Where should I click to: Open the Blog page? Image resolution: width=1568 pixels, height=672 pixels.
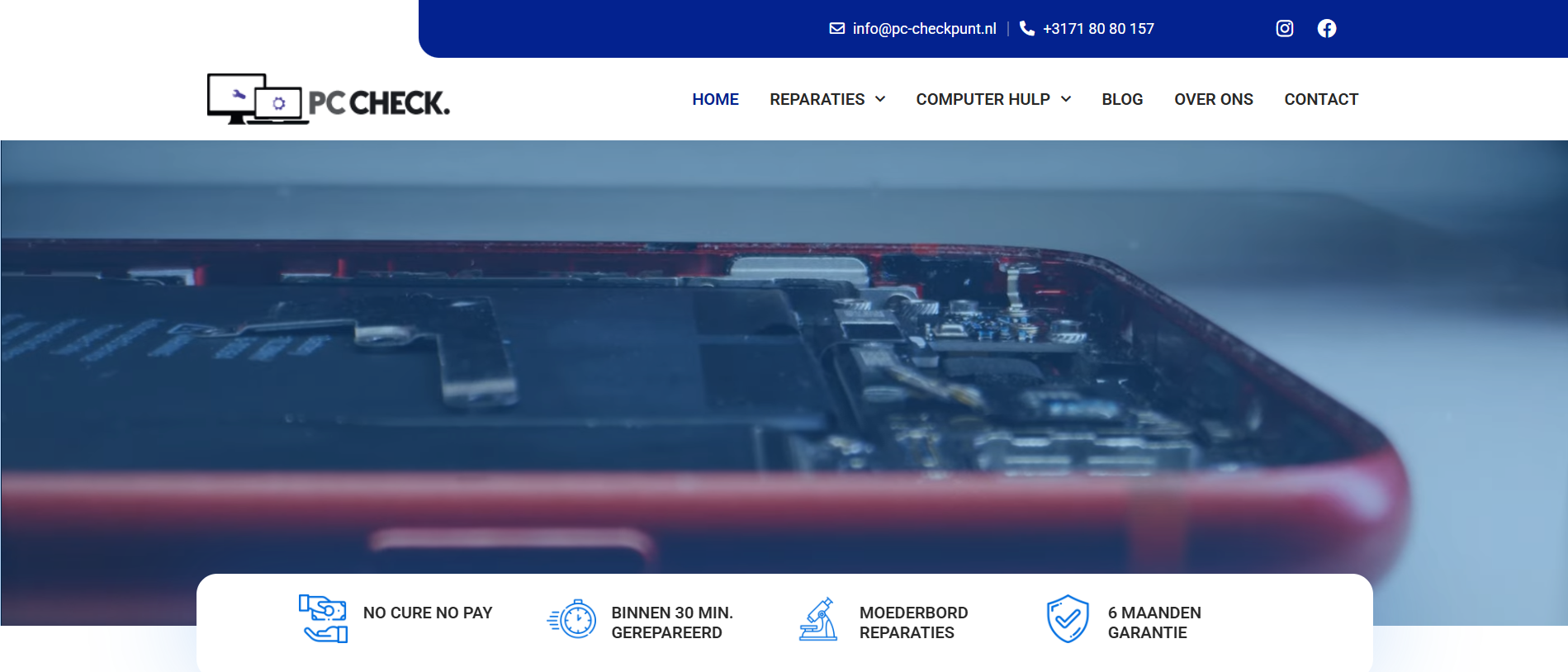pos(1122,99)
